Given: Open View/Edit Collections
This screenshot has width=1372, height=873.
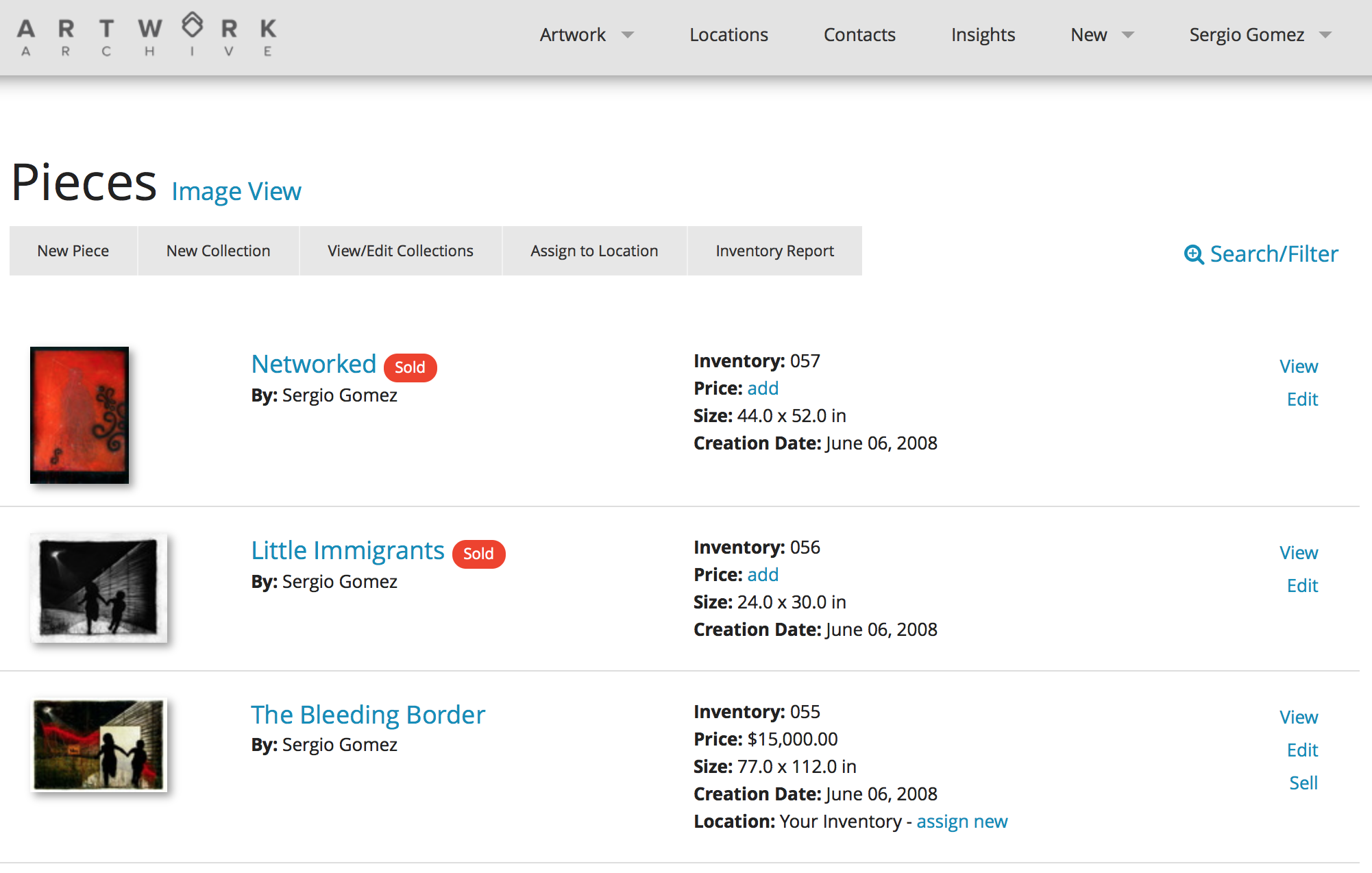Looking at the screenshot, I should pyautogui.click(x=400, y=251).
